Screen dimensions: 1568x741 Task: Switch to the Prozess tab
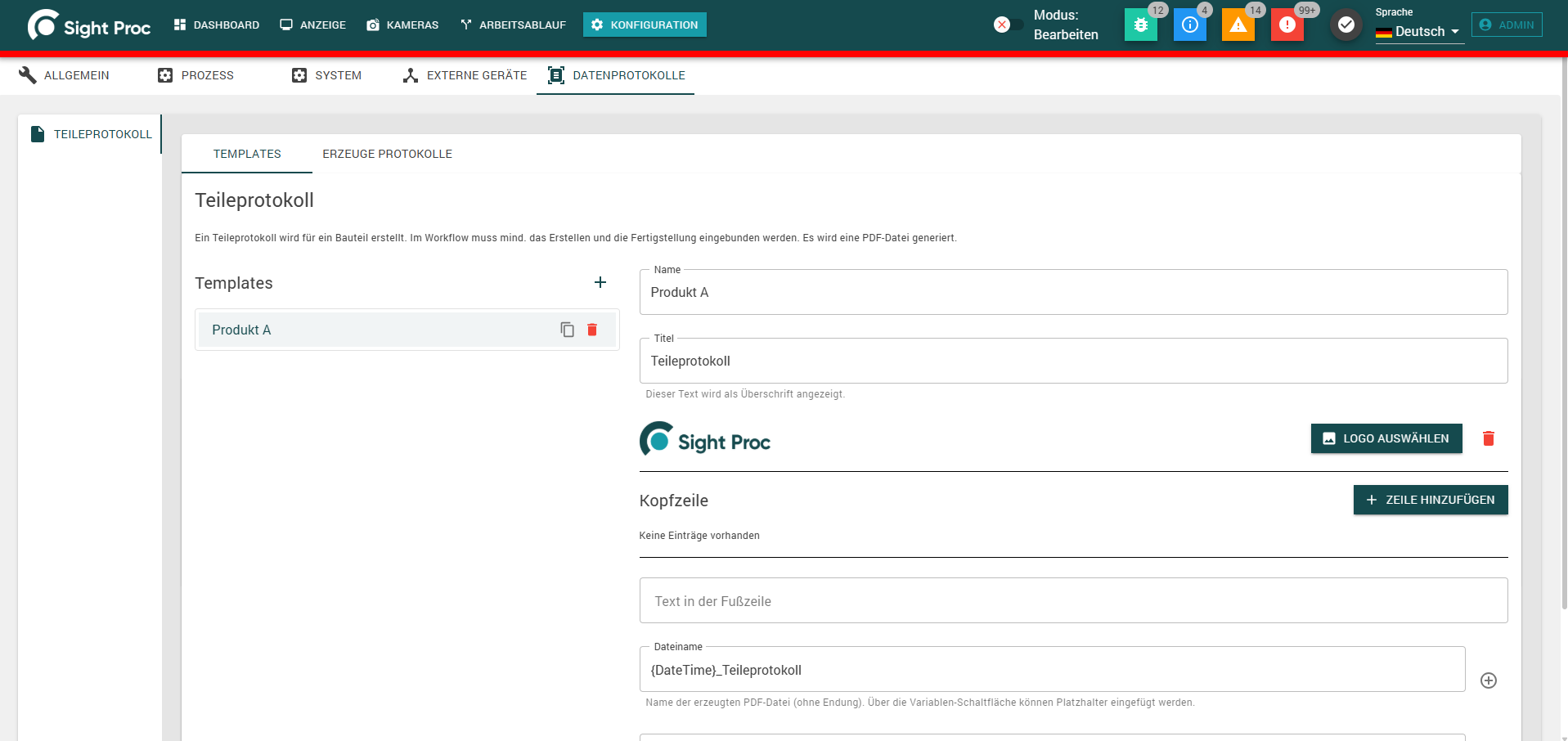pyautogui.click(x=196, y=75)
